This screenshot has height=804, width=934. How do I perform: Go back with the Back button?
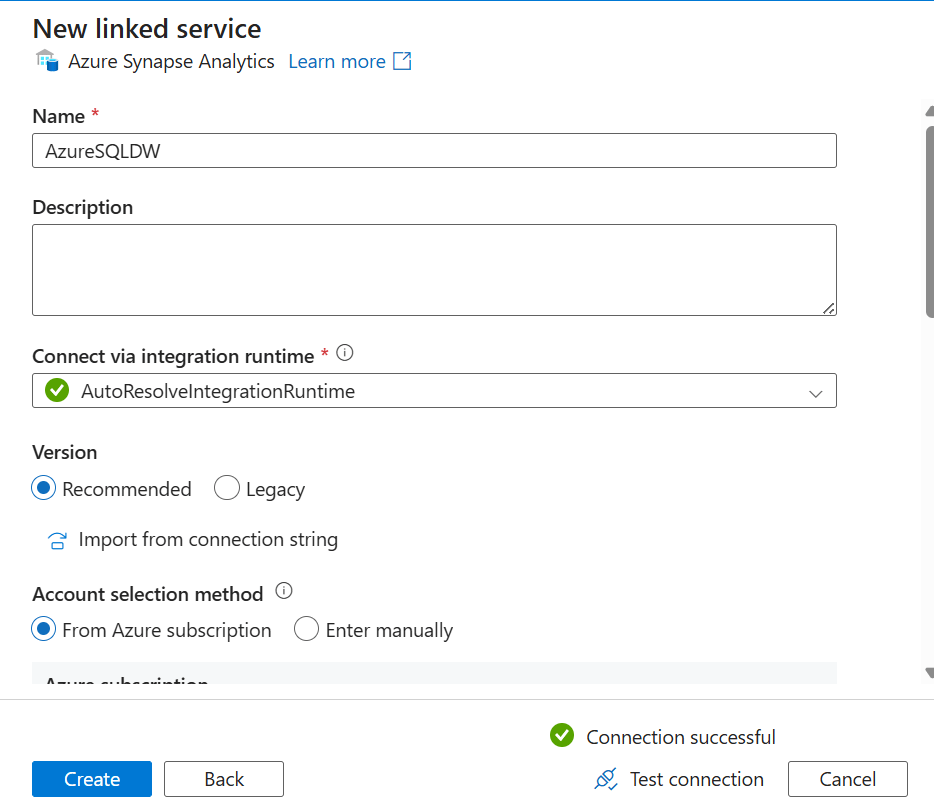[x=224, y=779]
